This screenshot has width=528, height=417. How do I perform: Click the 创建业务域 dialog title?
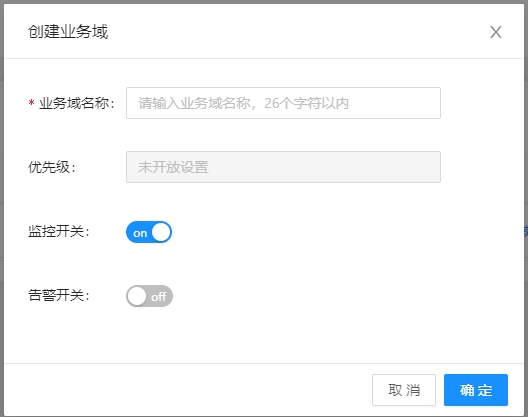point(68,32)
